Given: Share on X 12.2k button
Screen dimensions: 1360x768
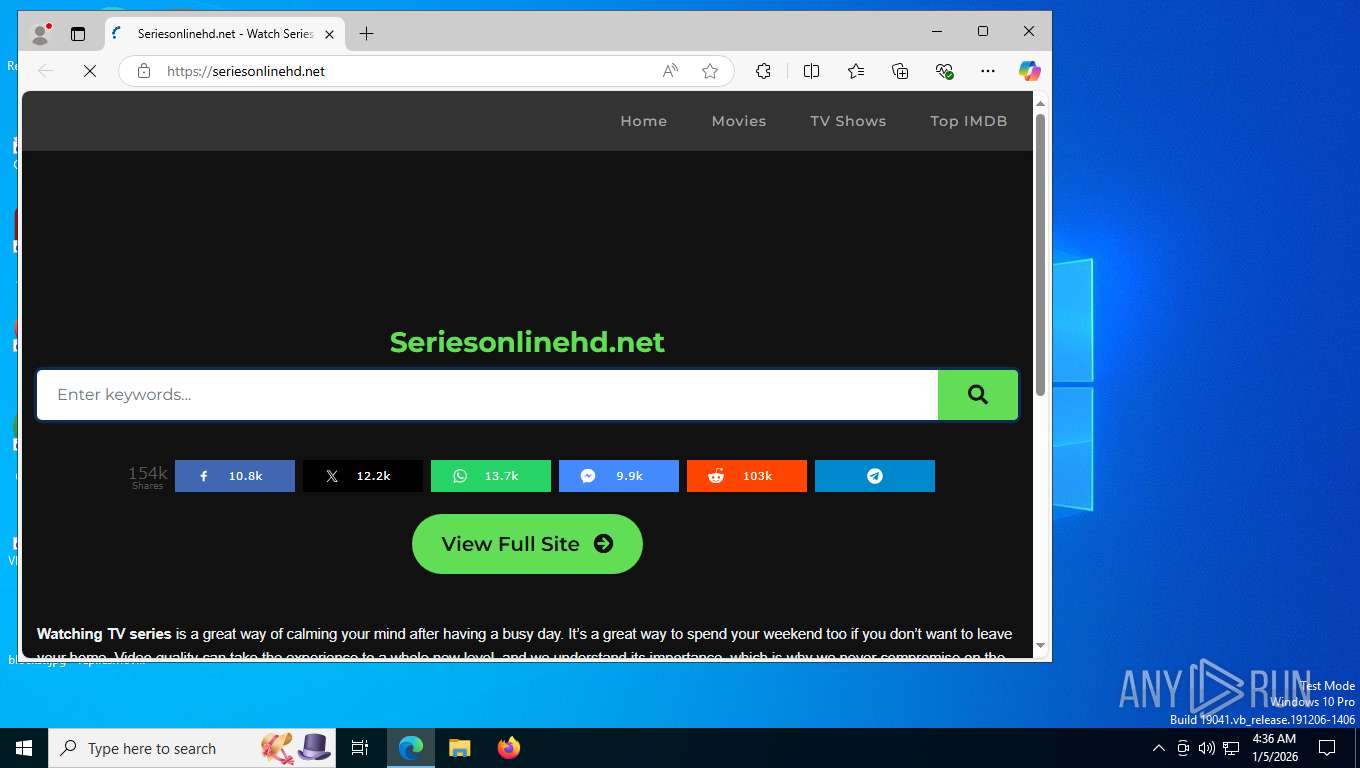Looking at the screenshot, I should [x=363, y=476].
